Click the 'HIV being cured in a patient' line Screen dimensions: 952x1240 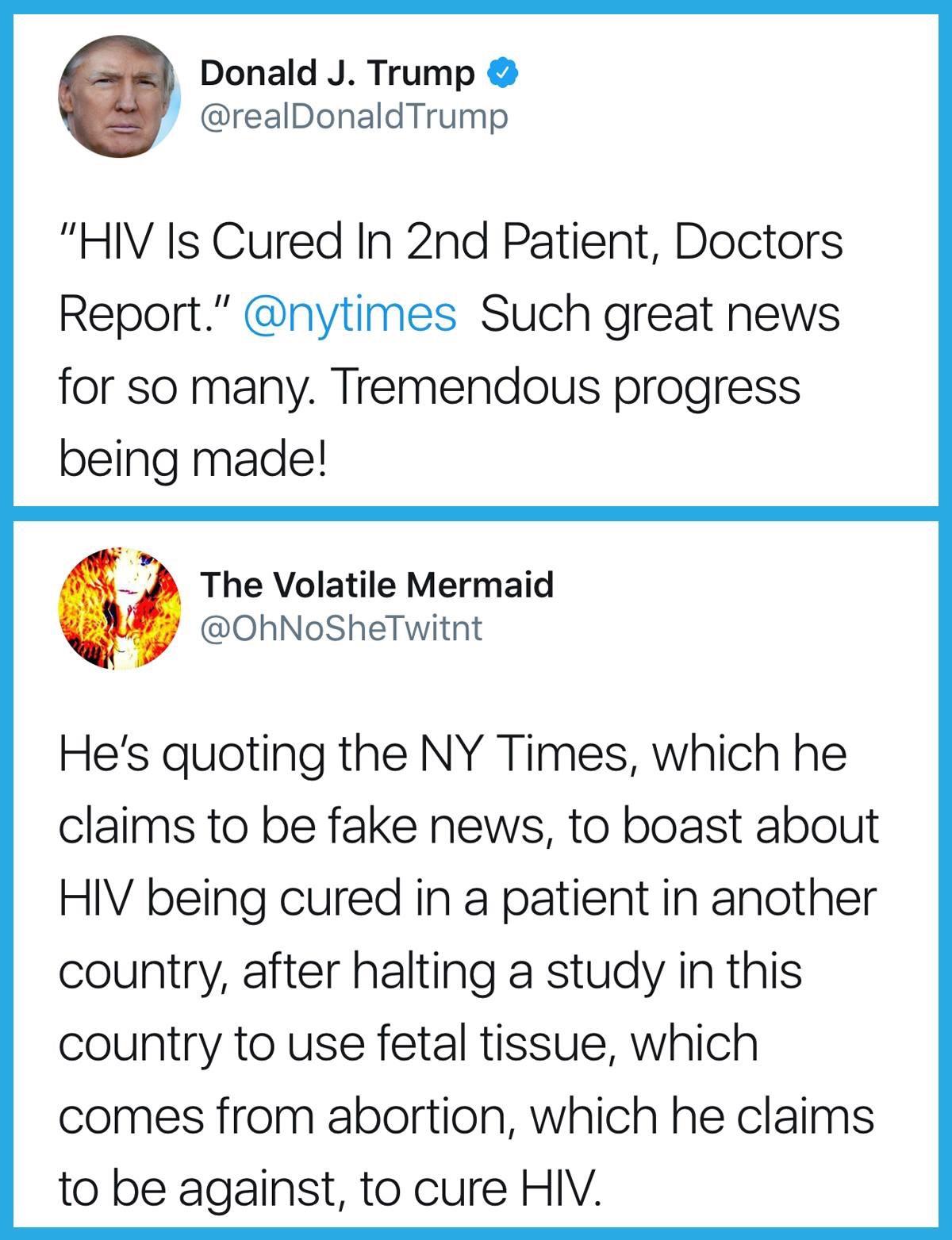467,899
